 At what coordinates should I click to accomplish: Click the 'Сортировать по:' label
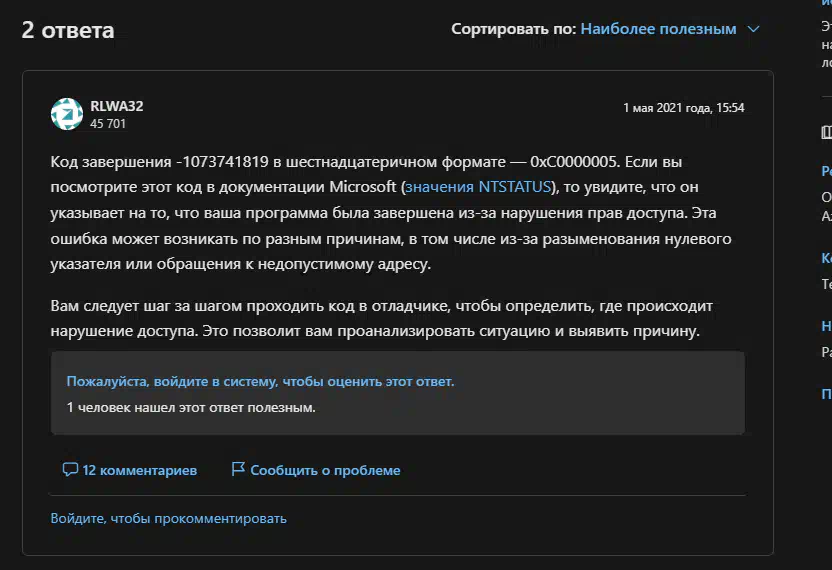click(513, 29)
